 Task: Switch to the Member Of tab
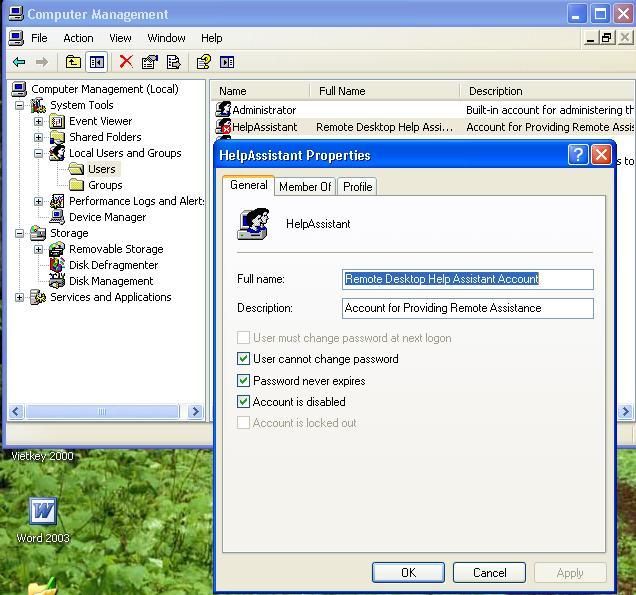click(x=305, y=187)
